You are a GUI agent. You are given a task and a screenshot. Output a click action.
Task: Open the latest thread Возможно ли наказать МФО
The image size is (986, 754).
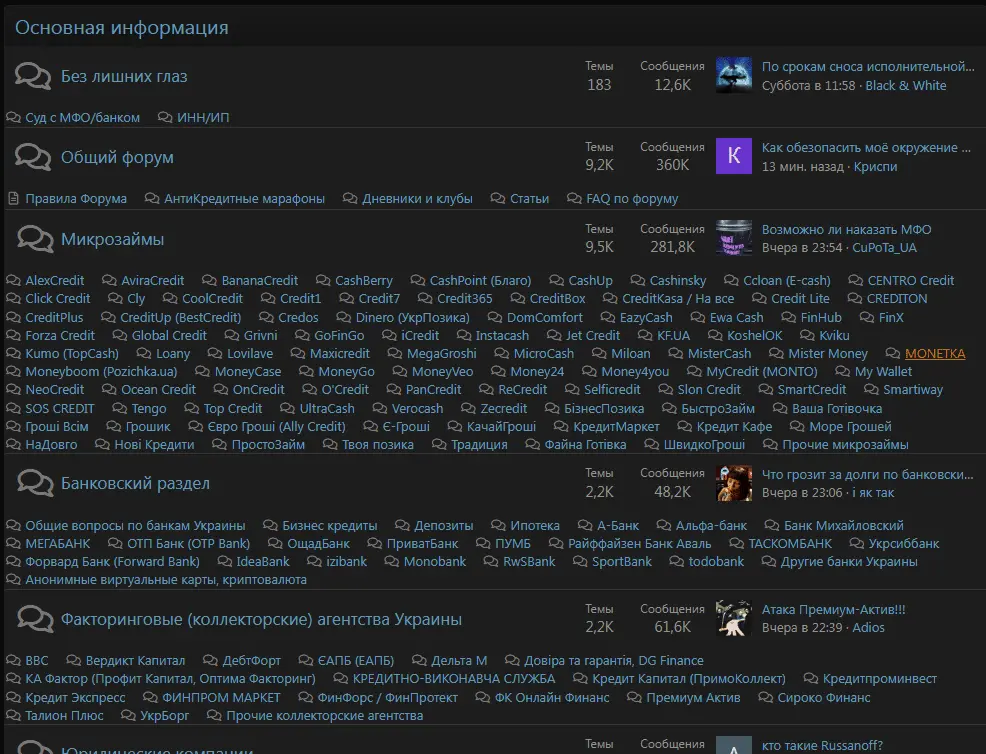(x=846, y=230)
